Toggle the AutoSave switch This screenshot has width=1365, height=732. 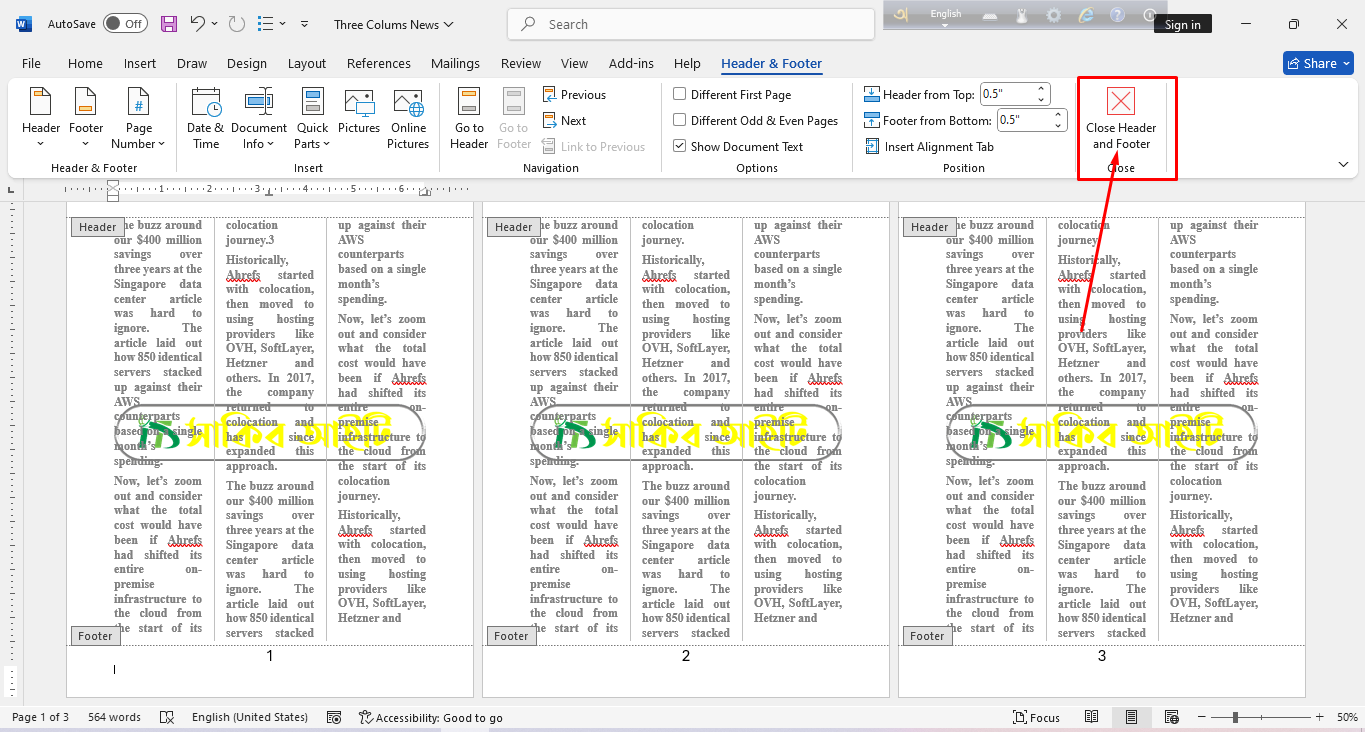pos(125,24)
